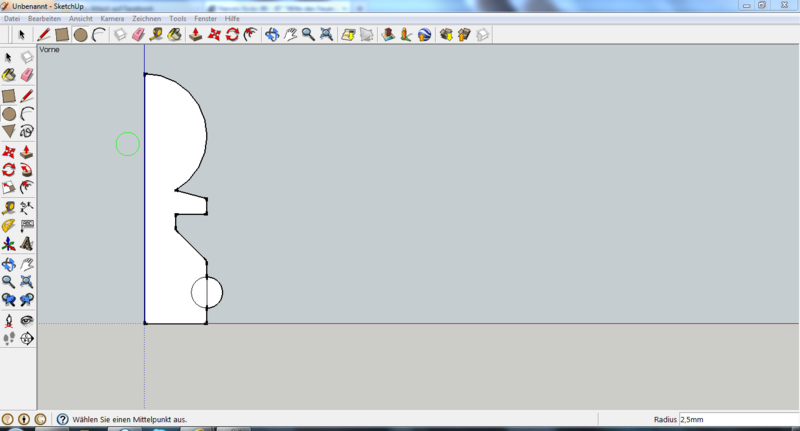Select the Polygon tool in left toolbar
The height and width of the screenshot is (431, 800).
(9, 131)
